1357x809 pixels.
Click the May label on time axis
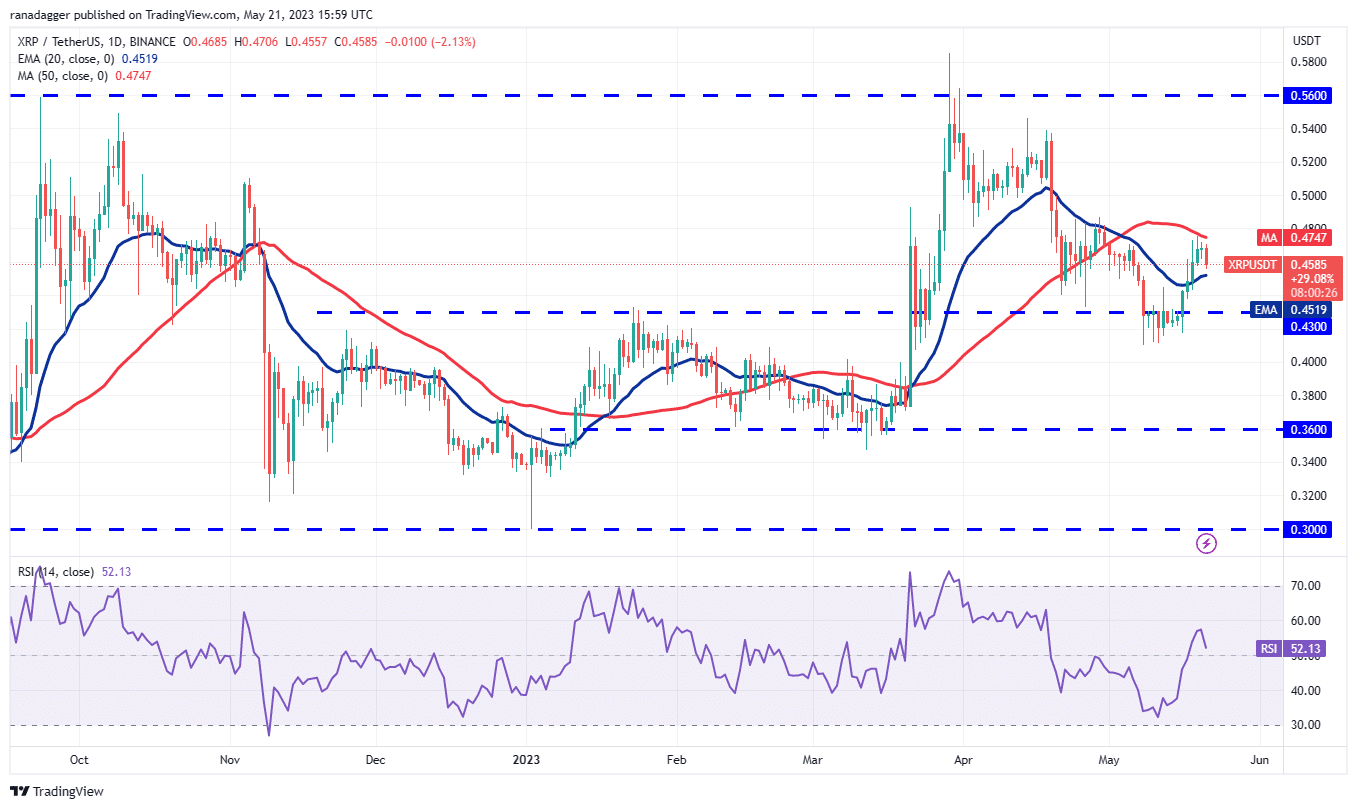tap(1107, 760)
